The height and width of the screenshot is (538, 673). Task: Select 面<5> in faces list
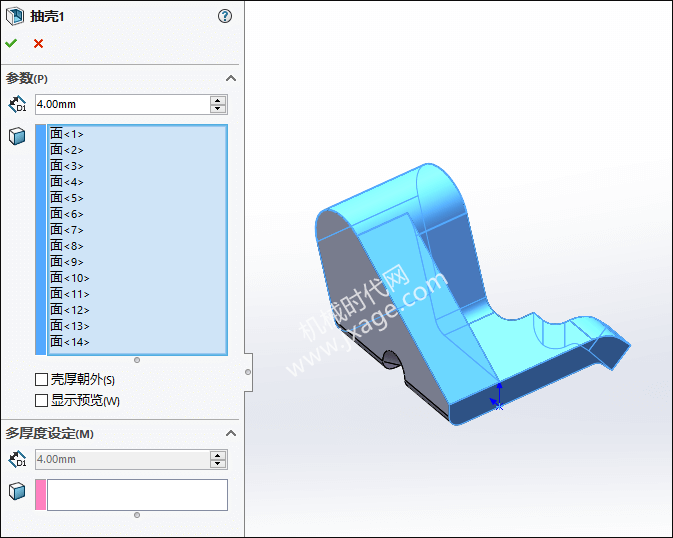pos(67,198)
